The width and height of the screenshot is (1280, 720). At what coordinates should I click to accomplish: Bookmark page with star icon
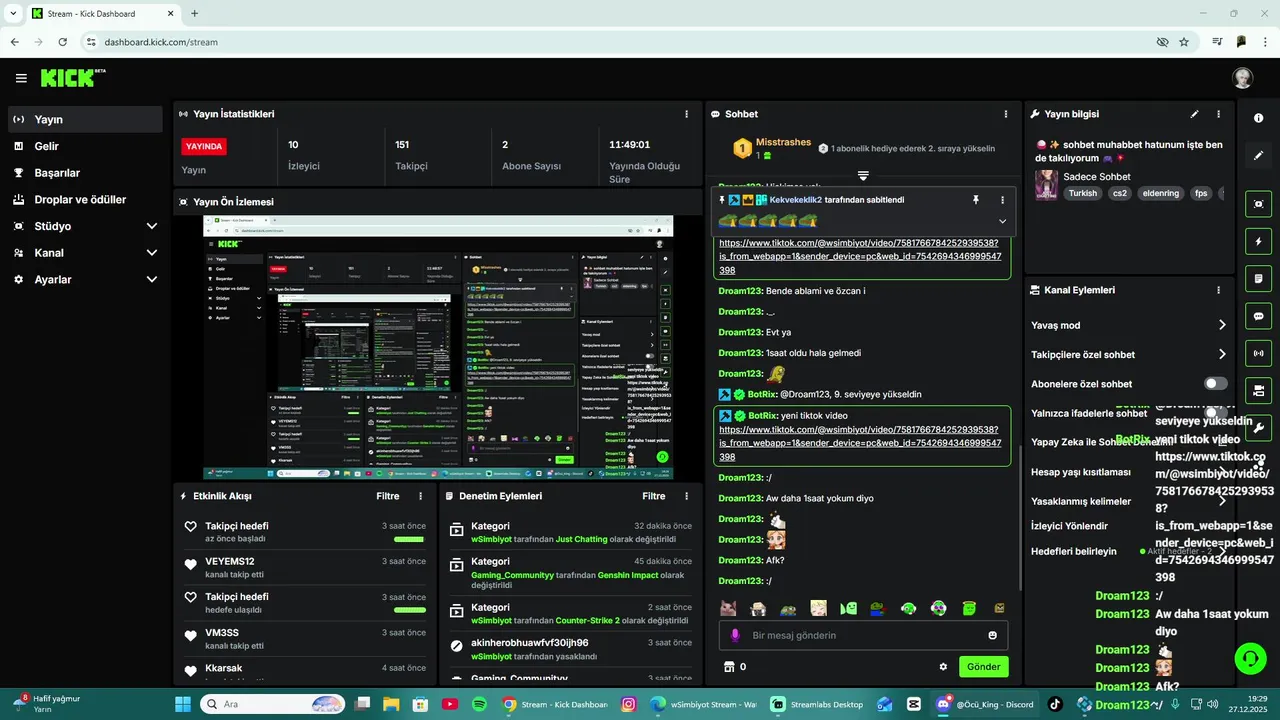point(1184,42)
